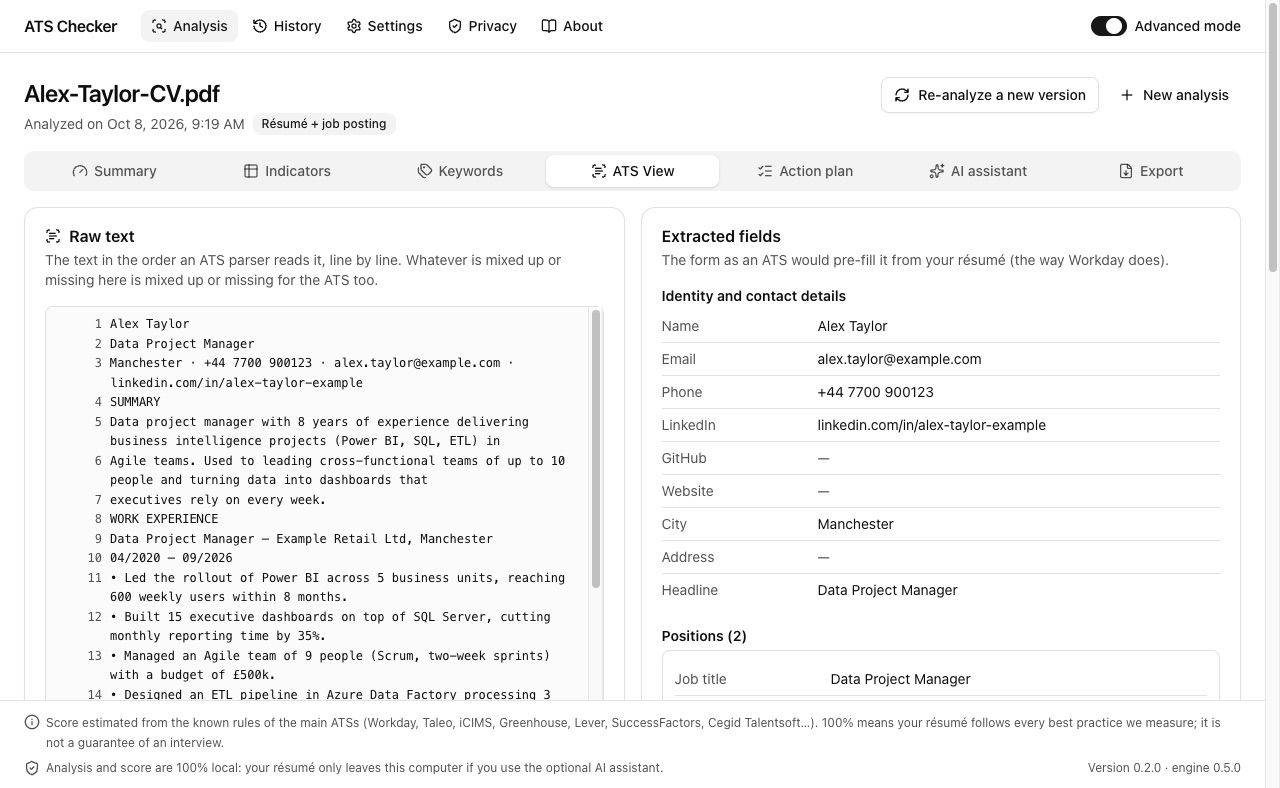Click the Résumé + job posting badge
The image size is (1280, 788).
pyautogui.click(x=324, y=124)
